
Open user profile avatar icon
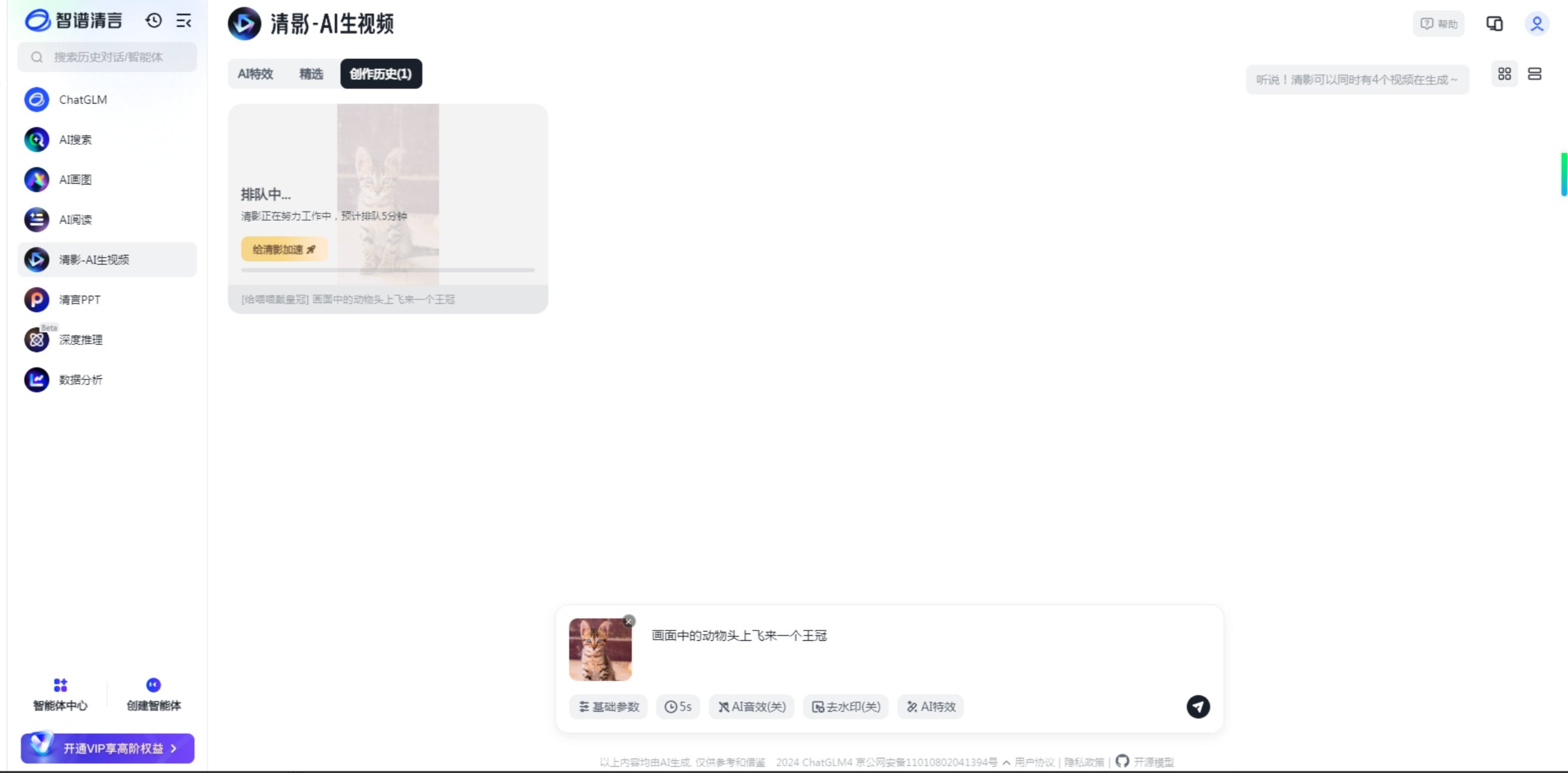coord(1536,24)
